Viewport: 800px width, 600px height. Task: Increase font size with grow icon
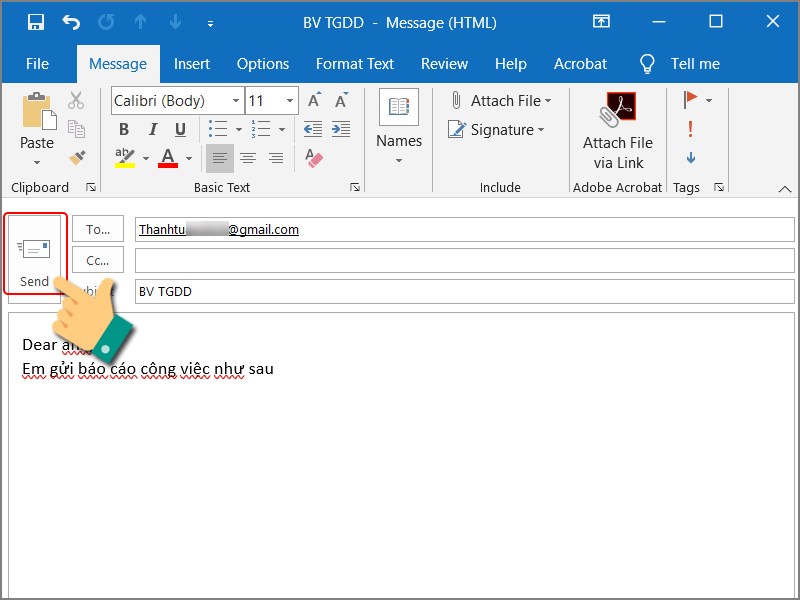pos(314,100)
